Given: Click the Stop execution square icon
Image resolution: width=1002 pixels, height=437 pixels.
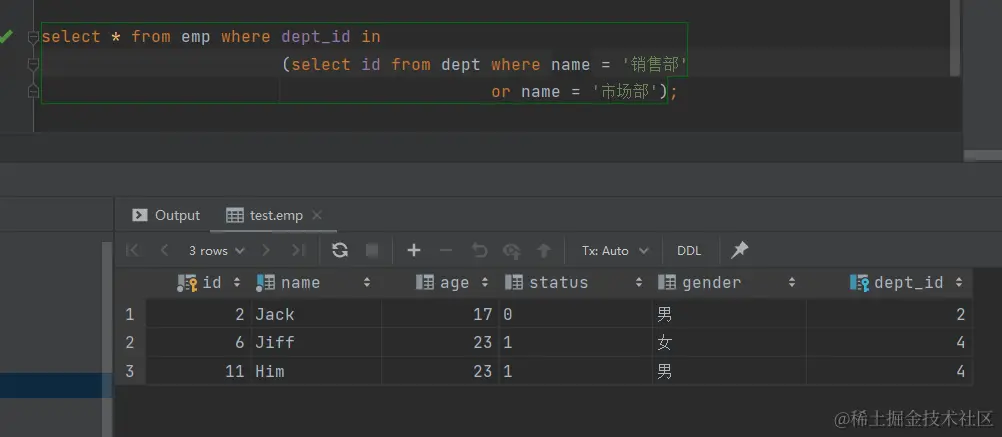Looking at the screenshot, I should pyautogui.click(x=372, y=250).
